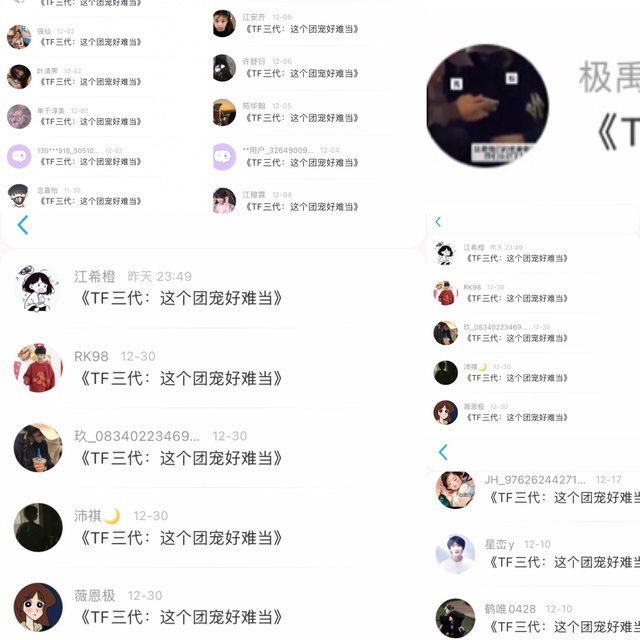This screenshot has height=640, width=640.
Task: Open 星峦y's white-outfit avatar
Action: tap(455, 554)
